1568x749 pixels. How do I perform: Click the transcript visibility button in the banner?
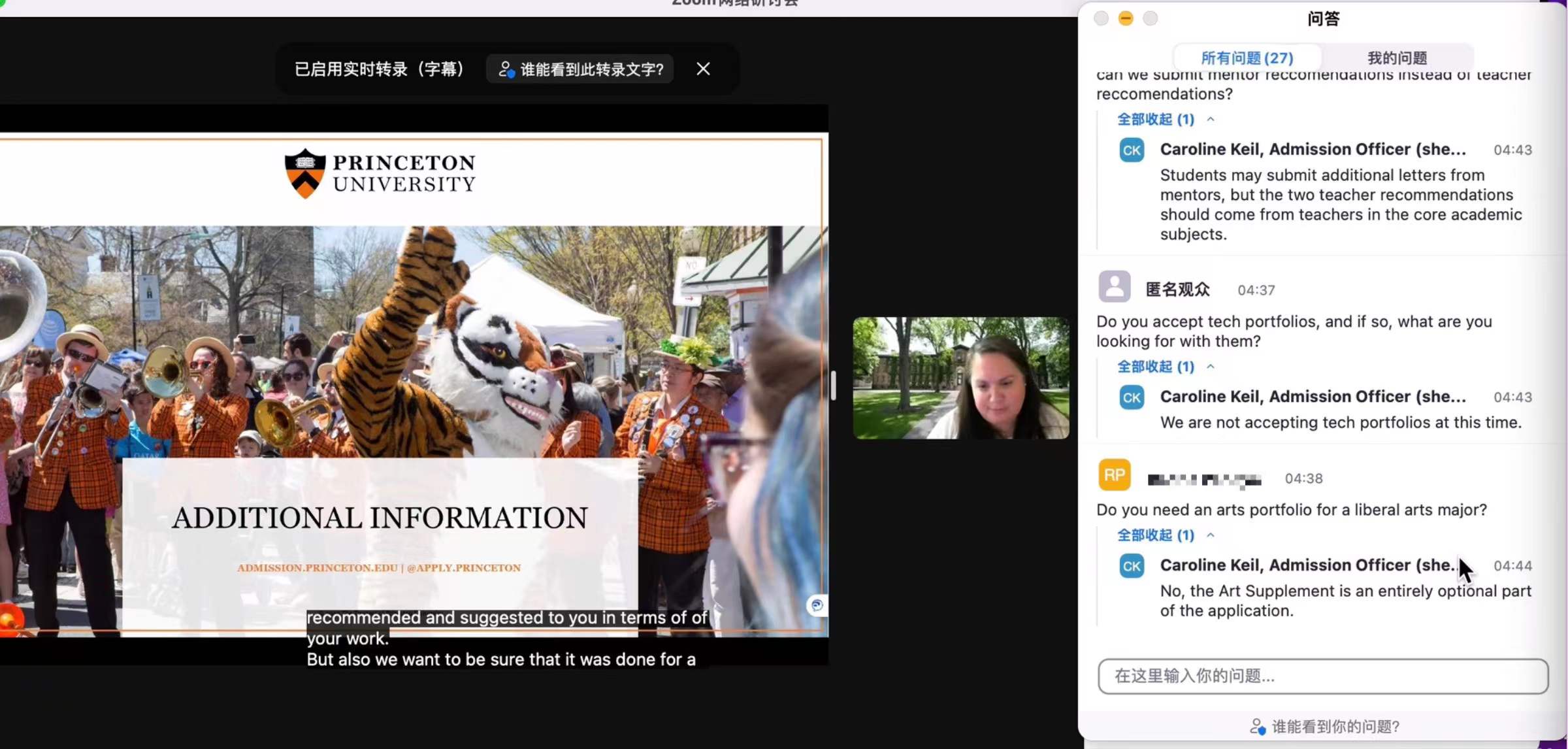(580, 69)
